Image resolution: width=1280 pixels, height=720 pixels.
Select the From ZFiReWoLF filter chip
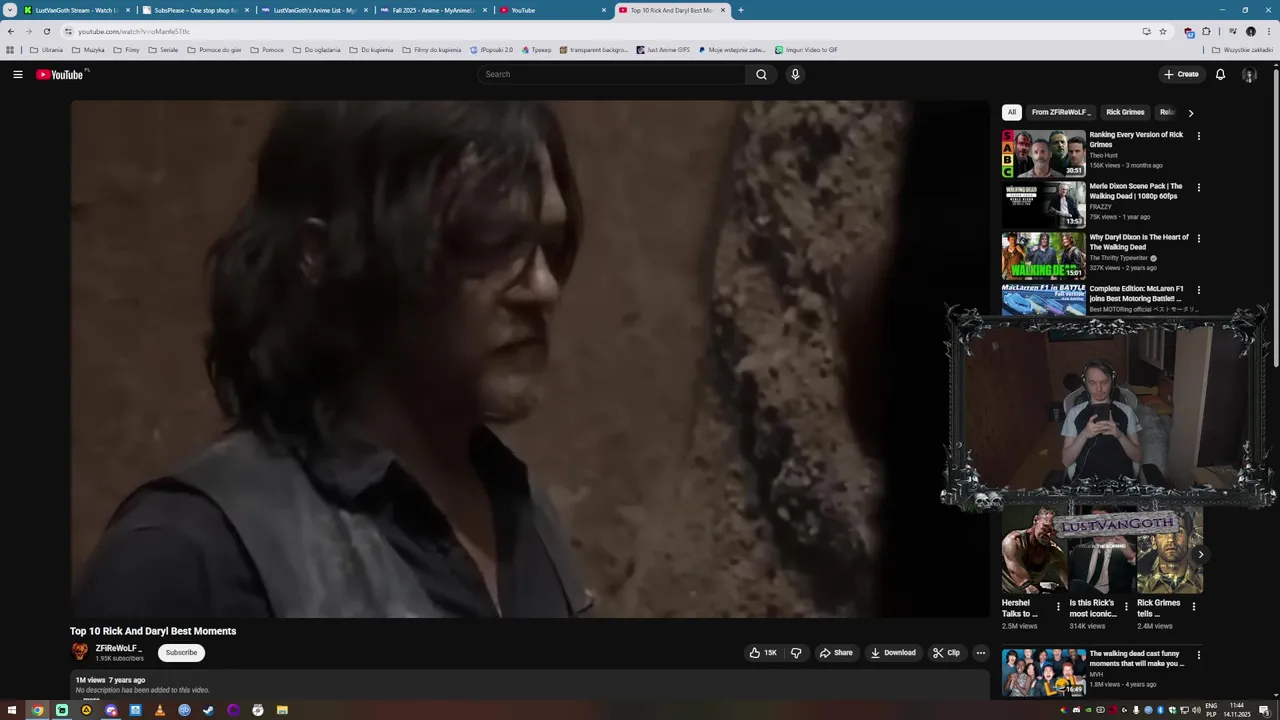point(1061,113)
